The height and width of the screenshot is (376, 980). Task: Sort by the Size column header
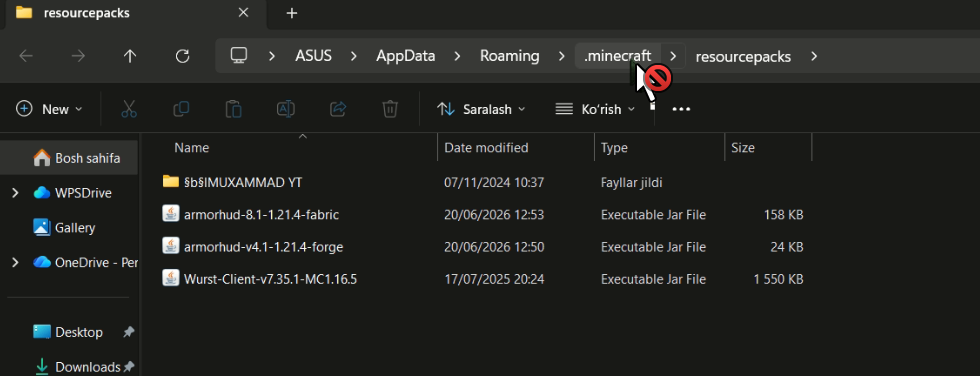[743, 148]
